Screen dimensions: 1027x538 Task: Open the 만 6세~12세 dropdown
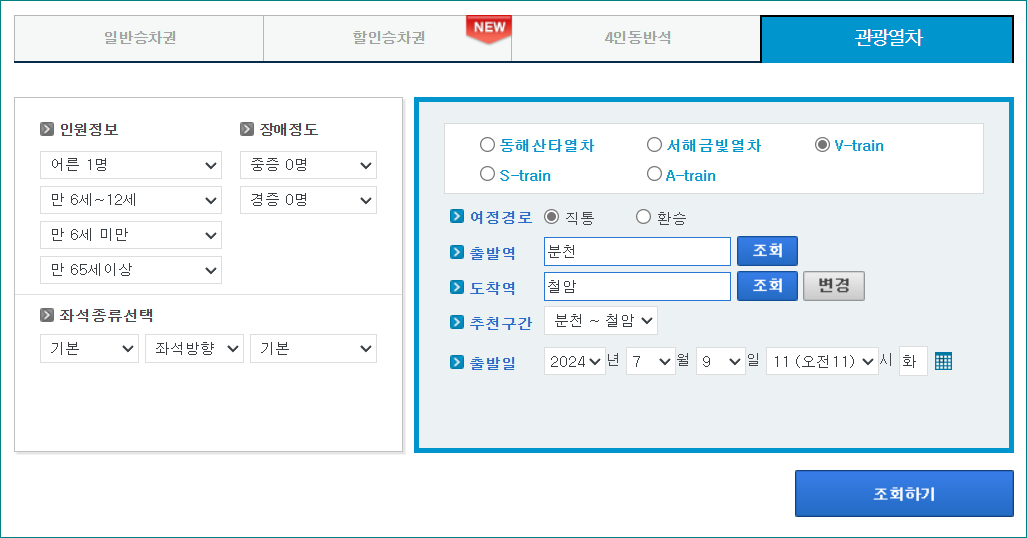131,200
